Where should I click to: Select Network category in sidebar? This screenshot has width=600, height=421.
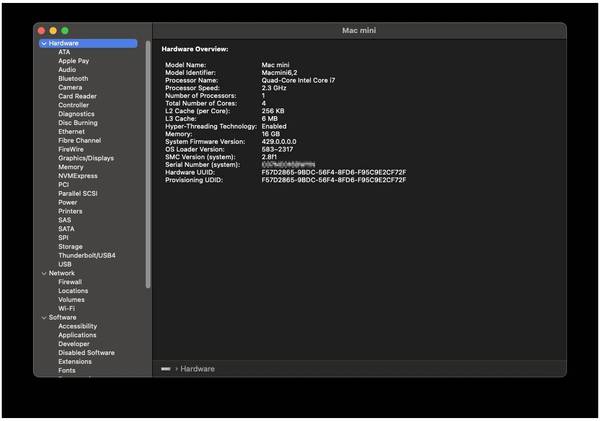[x=62, y=273]
